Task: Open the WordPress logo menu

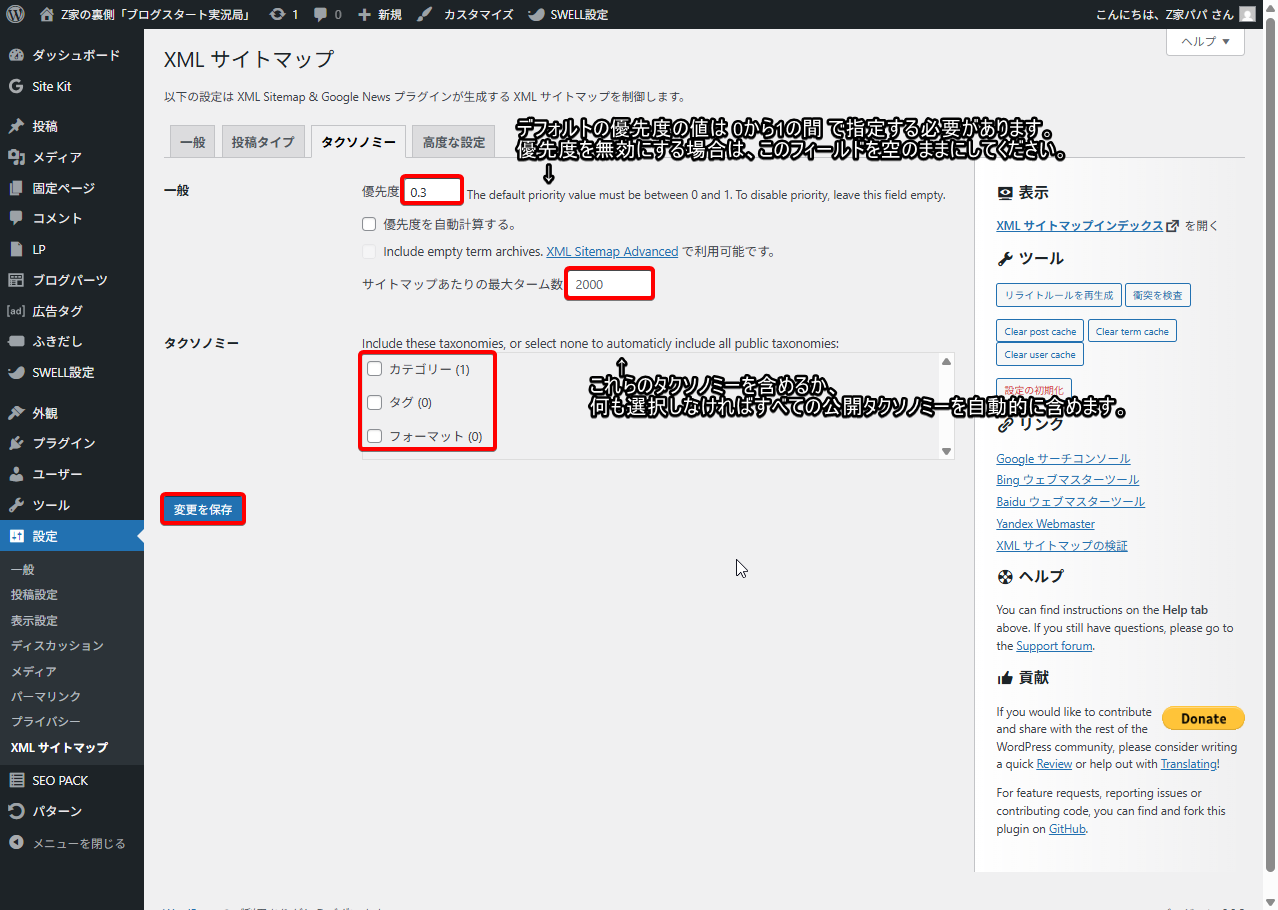Action: tap(15, 14)
